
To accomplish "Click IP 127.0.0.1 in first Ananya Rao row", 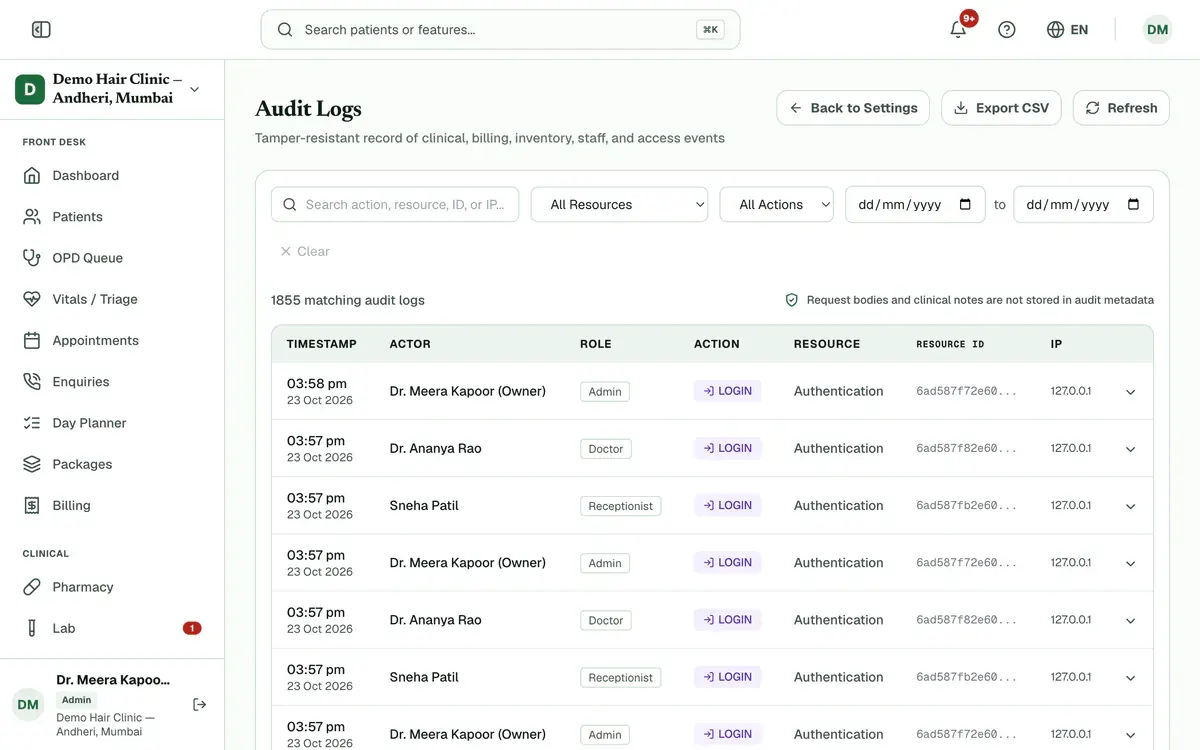I will (x=1071, y=449).
